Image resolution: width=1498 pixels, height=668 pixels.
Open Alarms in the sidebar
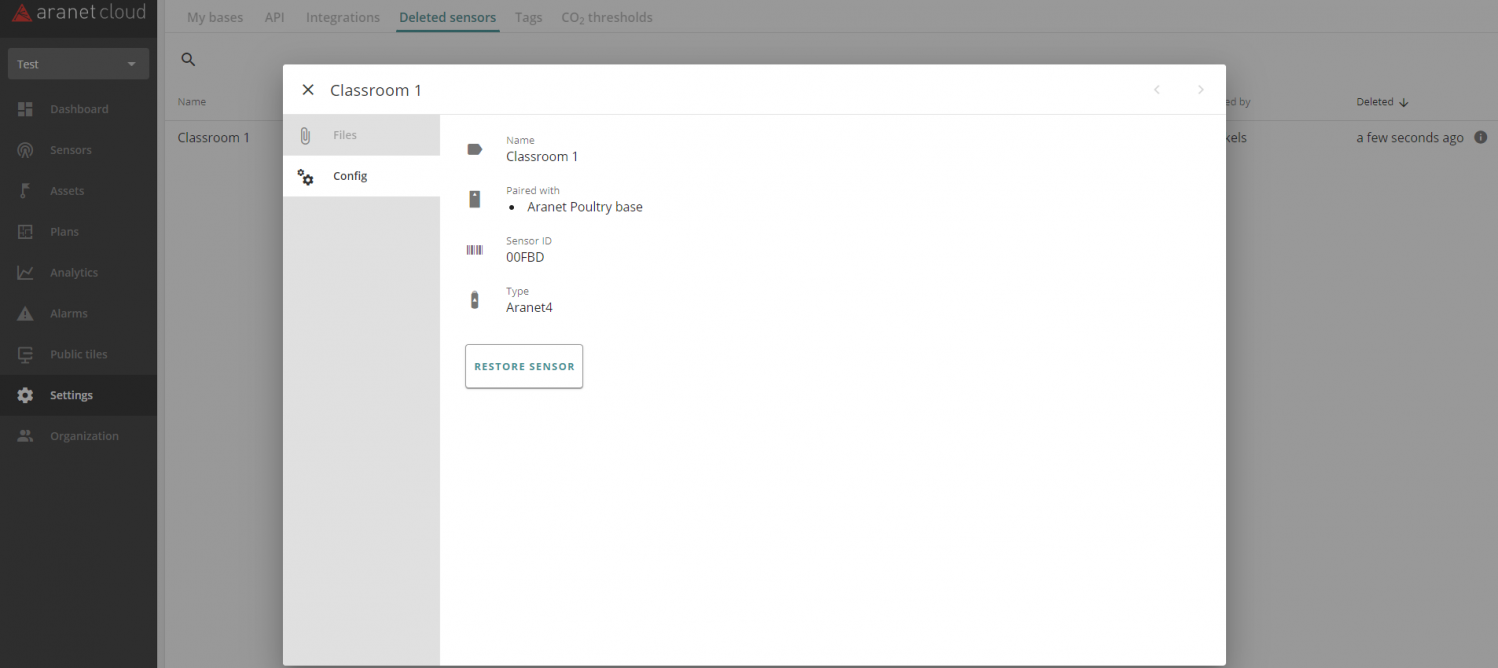[x=78, y=314]
